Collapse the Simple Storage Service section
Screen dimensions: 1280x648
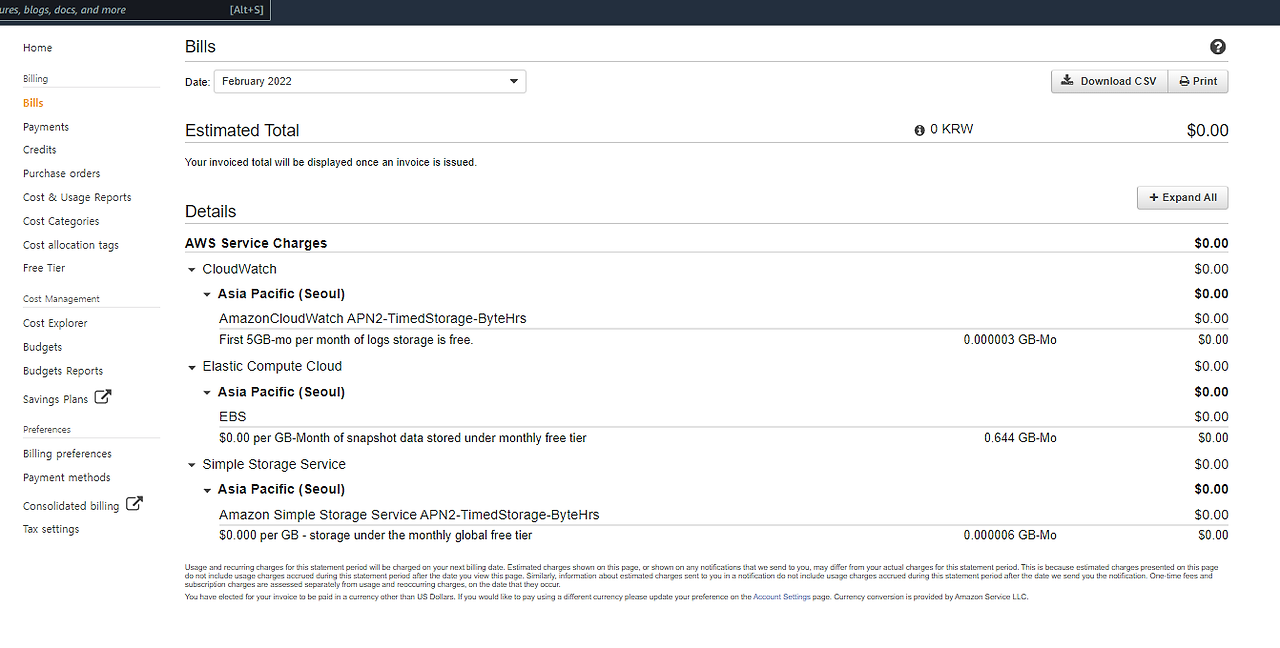point(192,466)
